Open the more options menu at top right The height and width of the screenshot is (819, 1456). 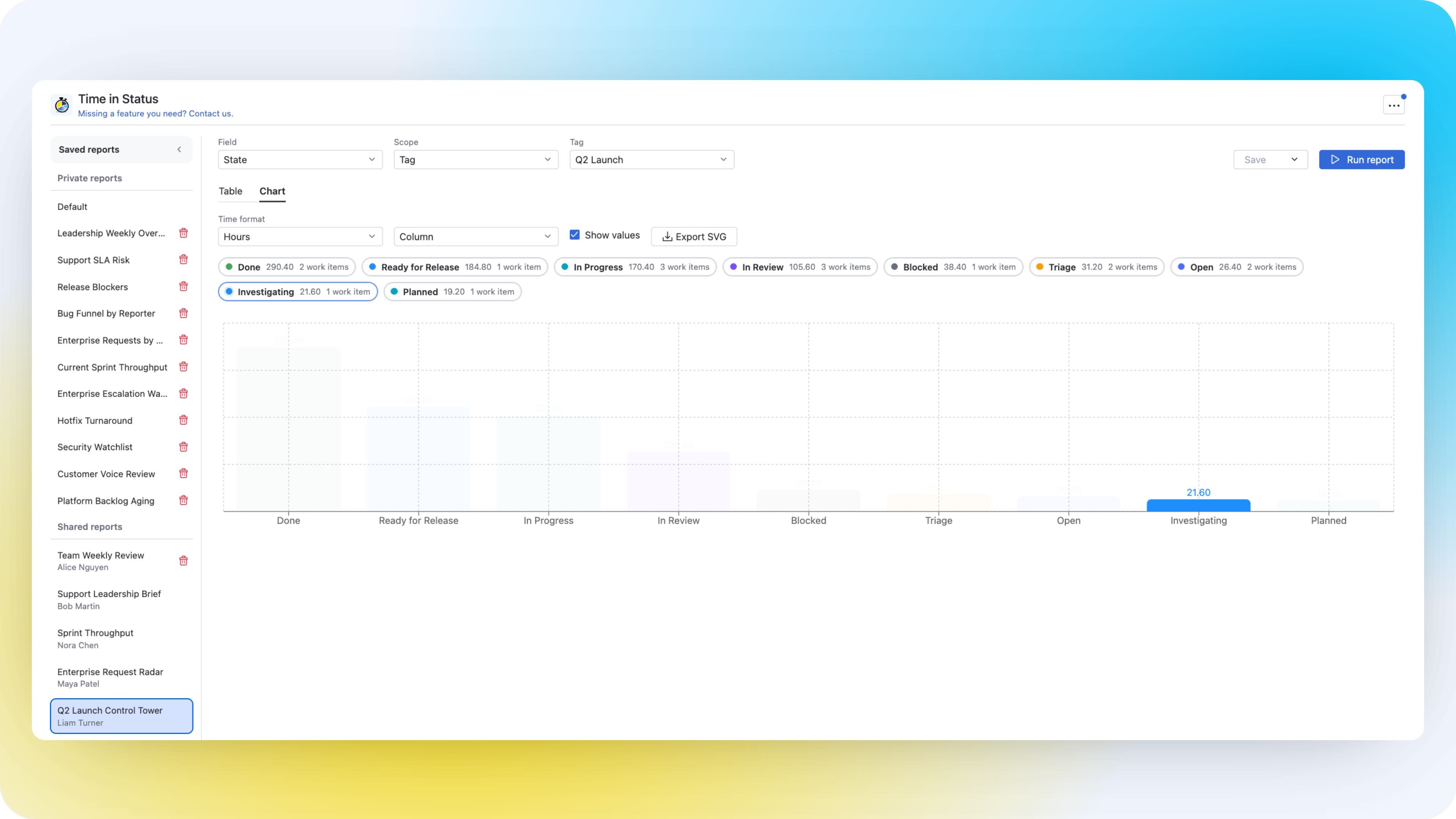[1394, 105]
